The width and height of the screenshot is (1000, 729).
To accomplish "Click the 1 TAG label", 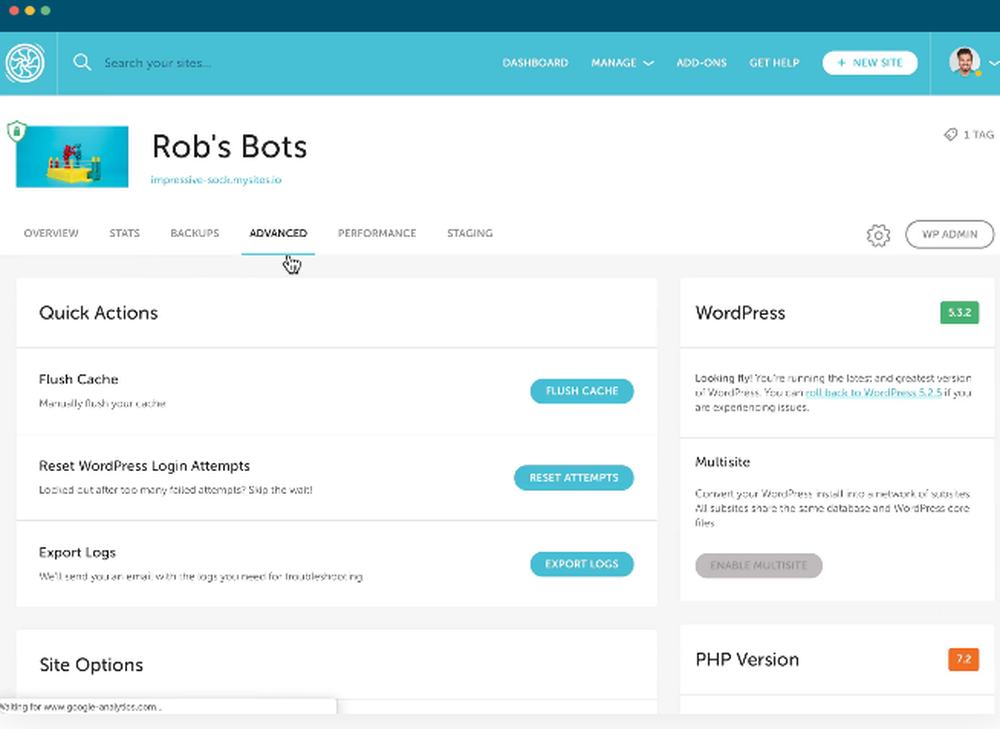I will (x=978, y=135).
